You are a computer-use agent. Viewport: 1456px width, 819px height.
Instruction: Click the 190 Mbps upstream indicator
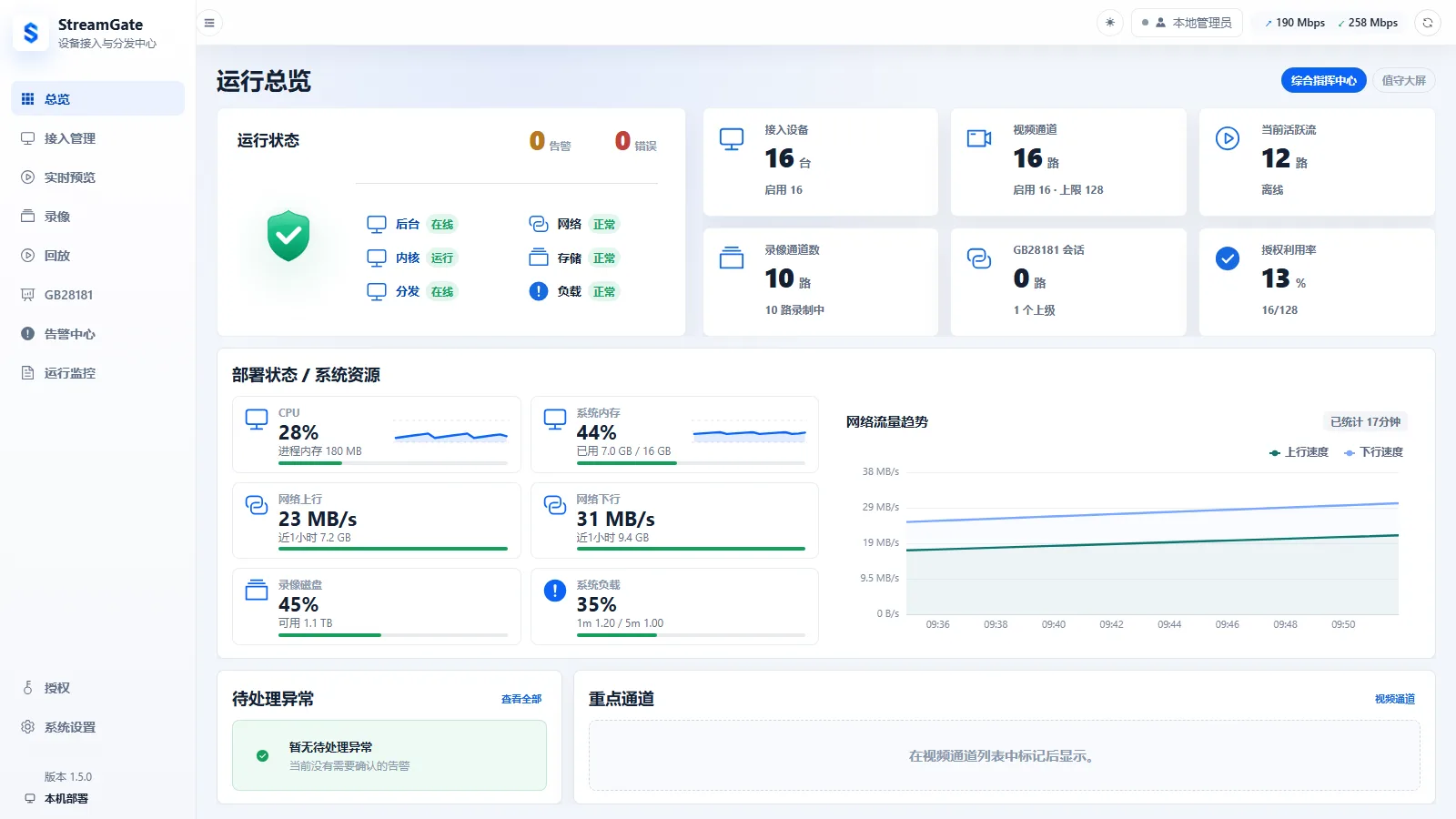click(1294, 23)
